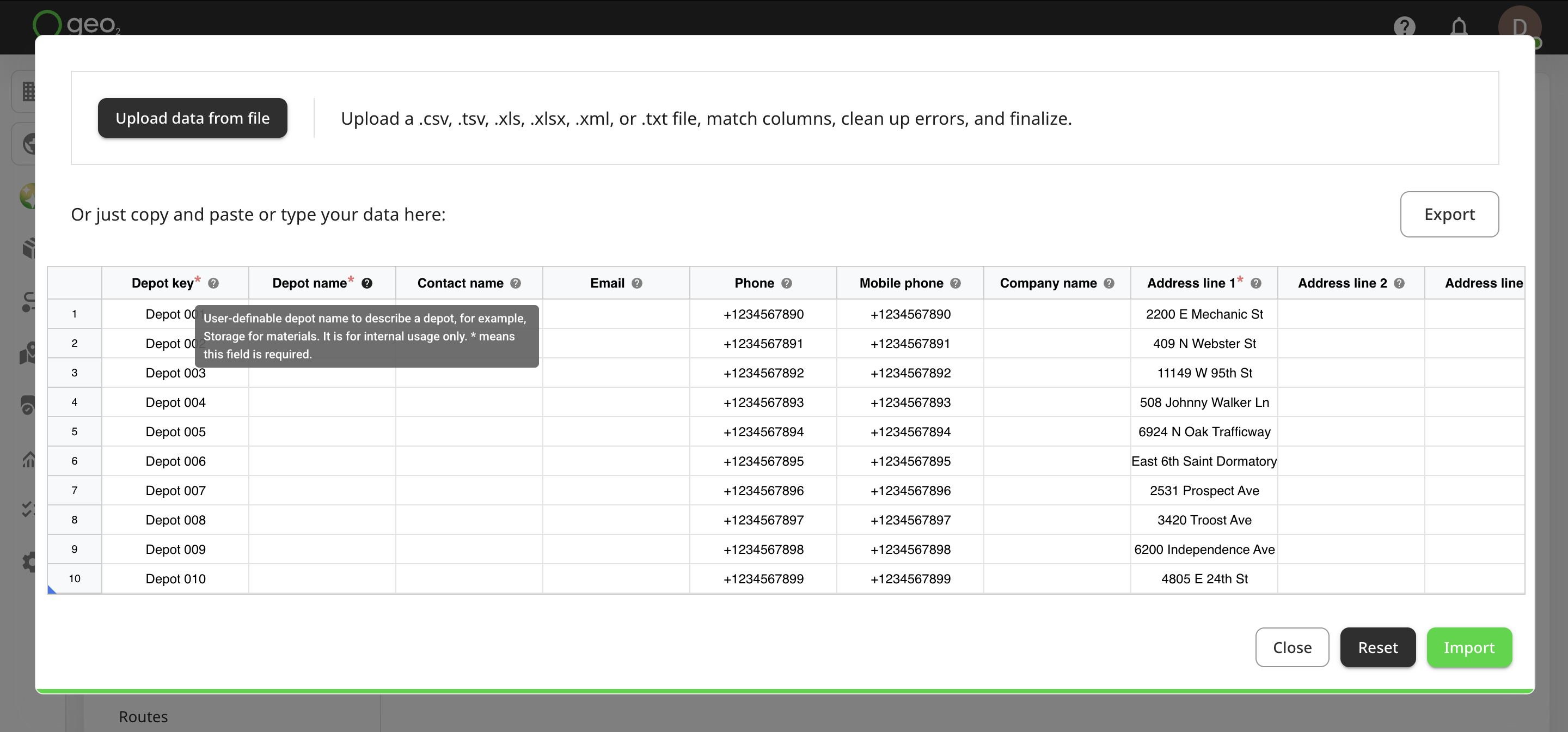
Task: Select the Depot name column header
Action: 322,283
